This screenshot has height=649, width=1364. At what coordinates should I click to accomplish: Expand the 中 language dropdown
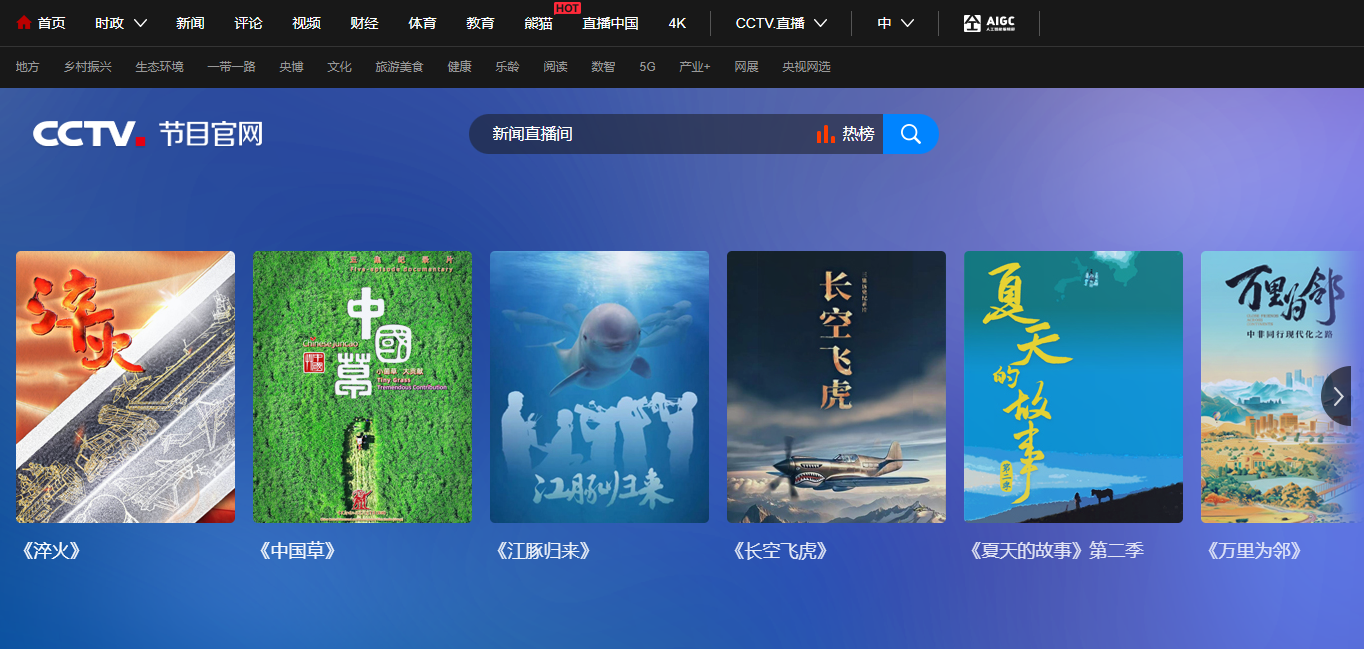893,21
